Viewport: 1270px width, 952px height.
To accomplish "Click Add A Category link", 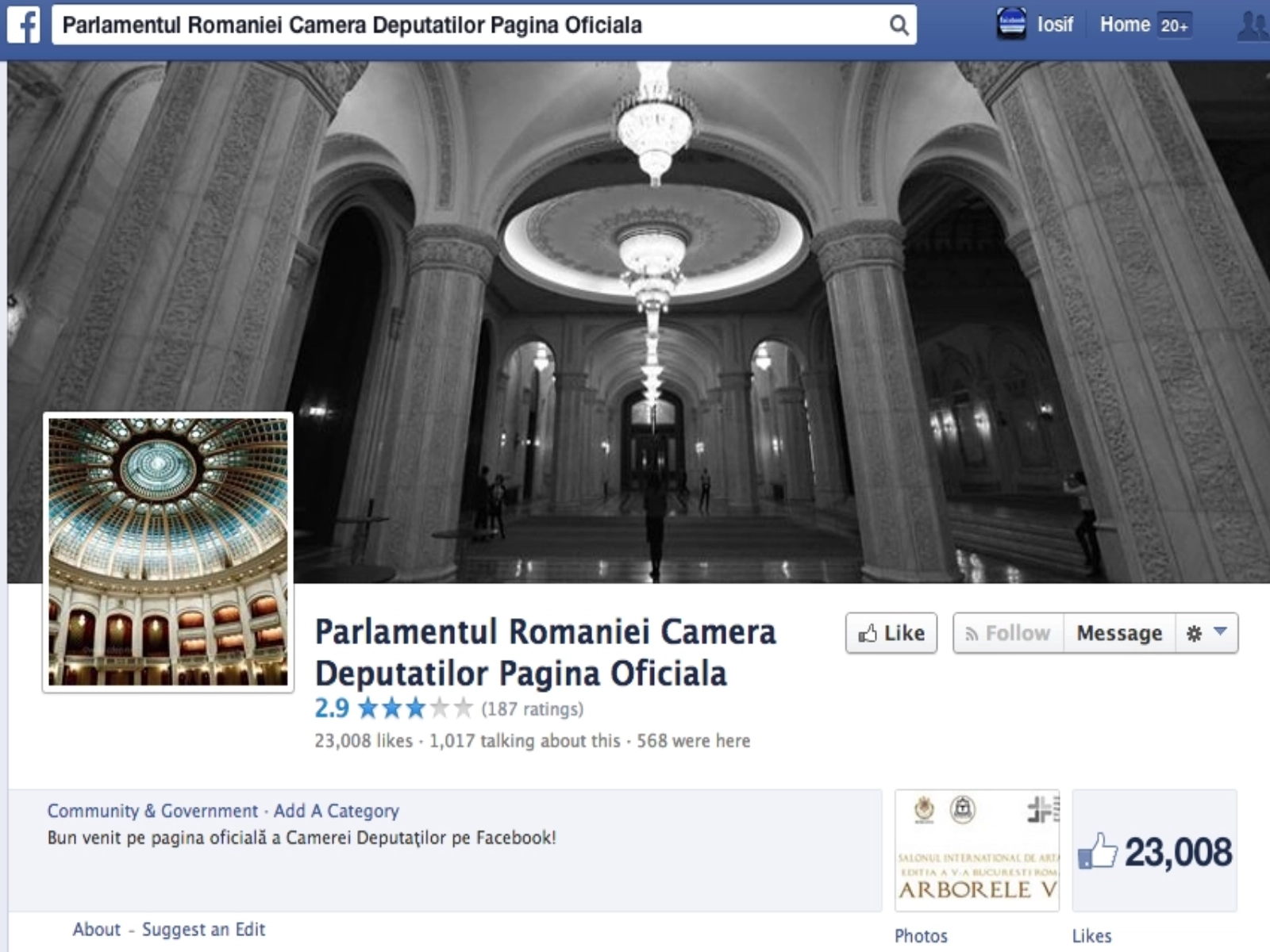I will click(337, 811).
